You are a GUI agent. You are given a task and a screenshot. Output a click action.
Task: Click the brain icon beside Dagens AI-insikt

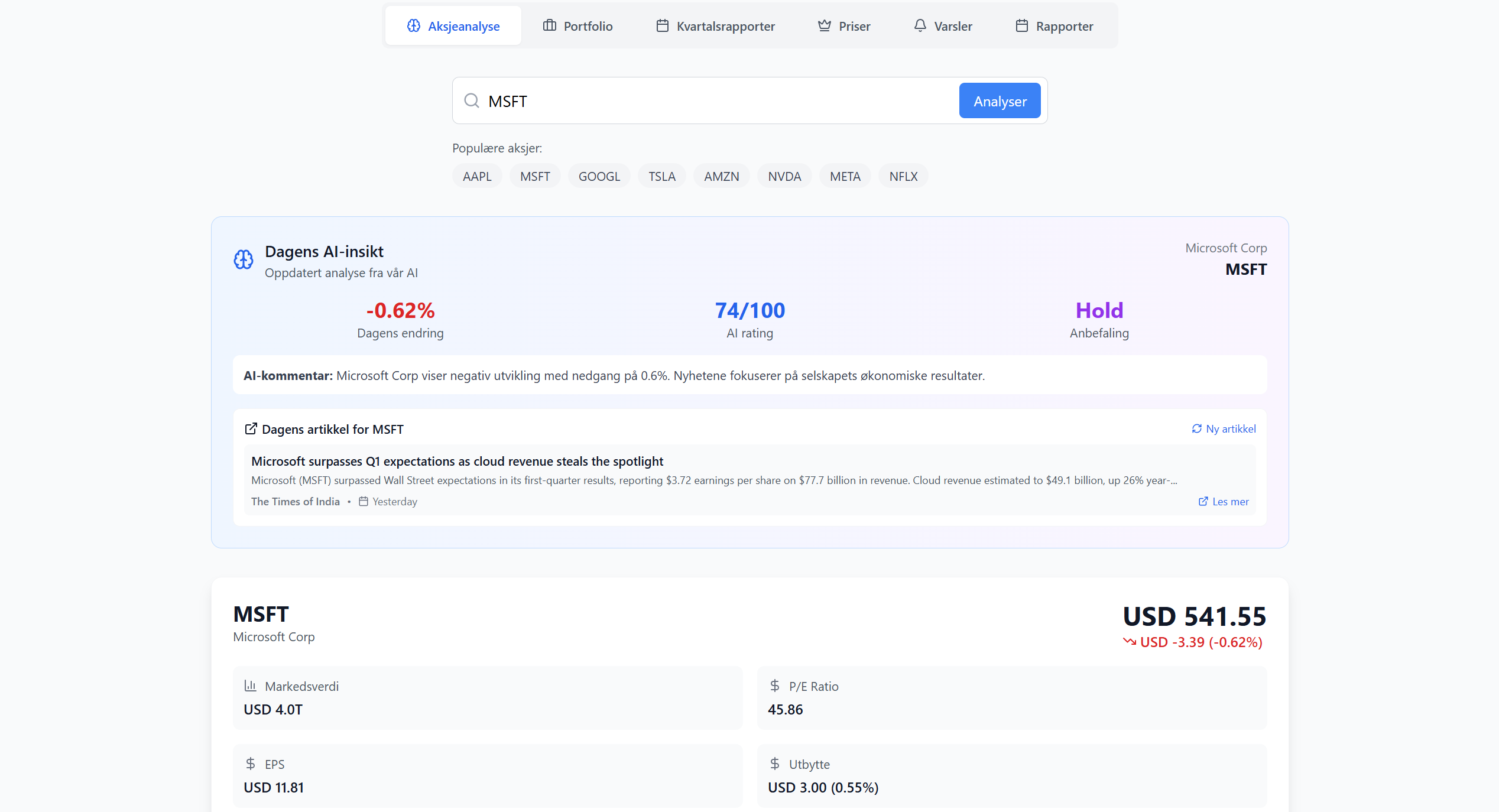click(243, 259)
